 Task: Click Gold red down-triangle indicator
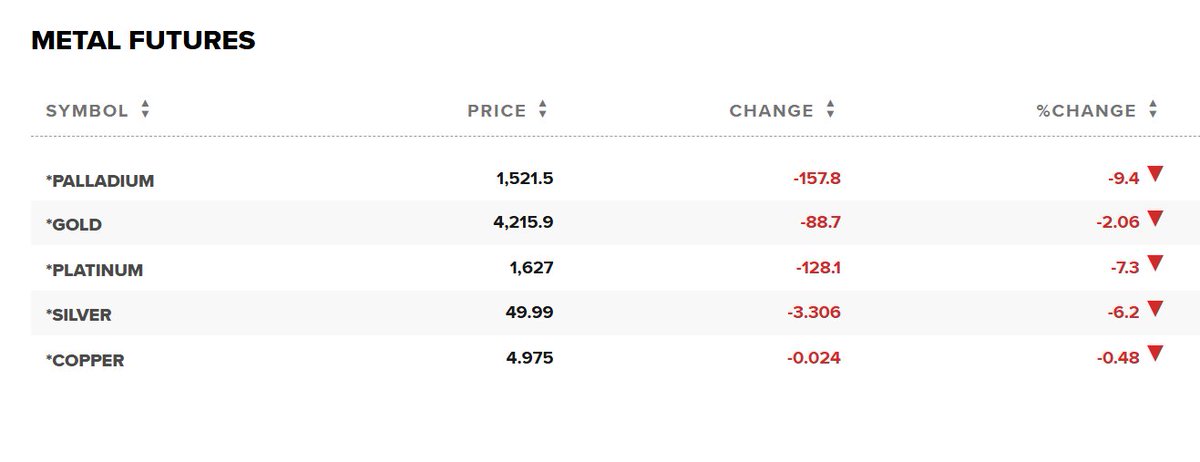tap(1155, 218)
